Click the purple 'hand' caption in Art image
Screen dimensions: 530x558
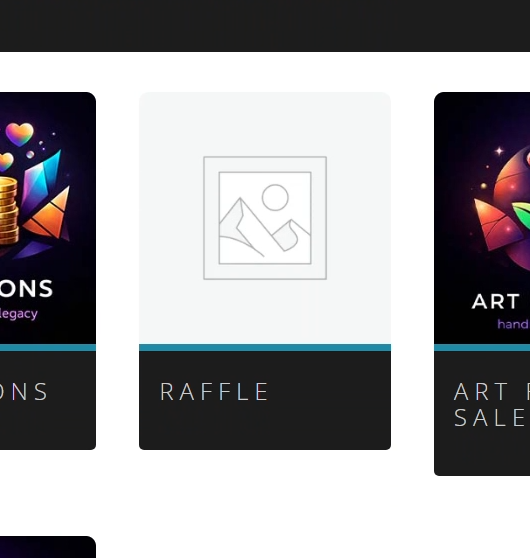513,324
